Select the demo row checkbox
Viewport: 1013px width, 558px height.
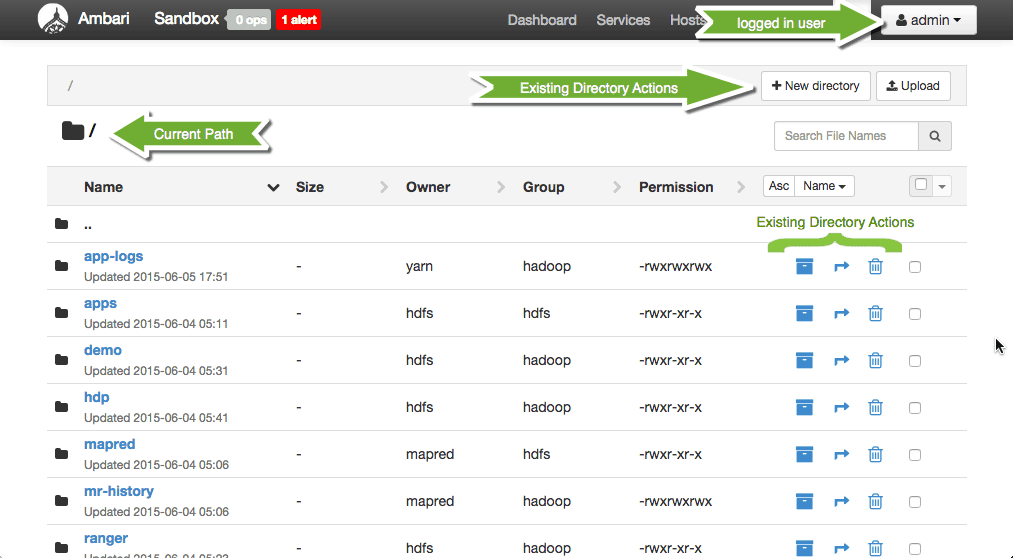pyautogui.click(x=915, y=361)
